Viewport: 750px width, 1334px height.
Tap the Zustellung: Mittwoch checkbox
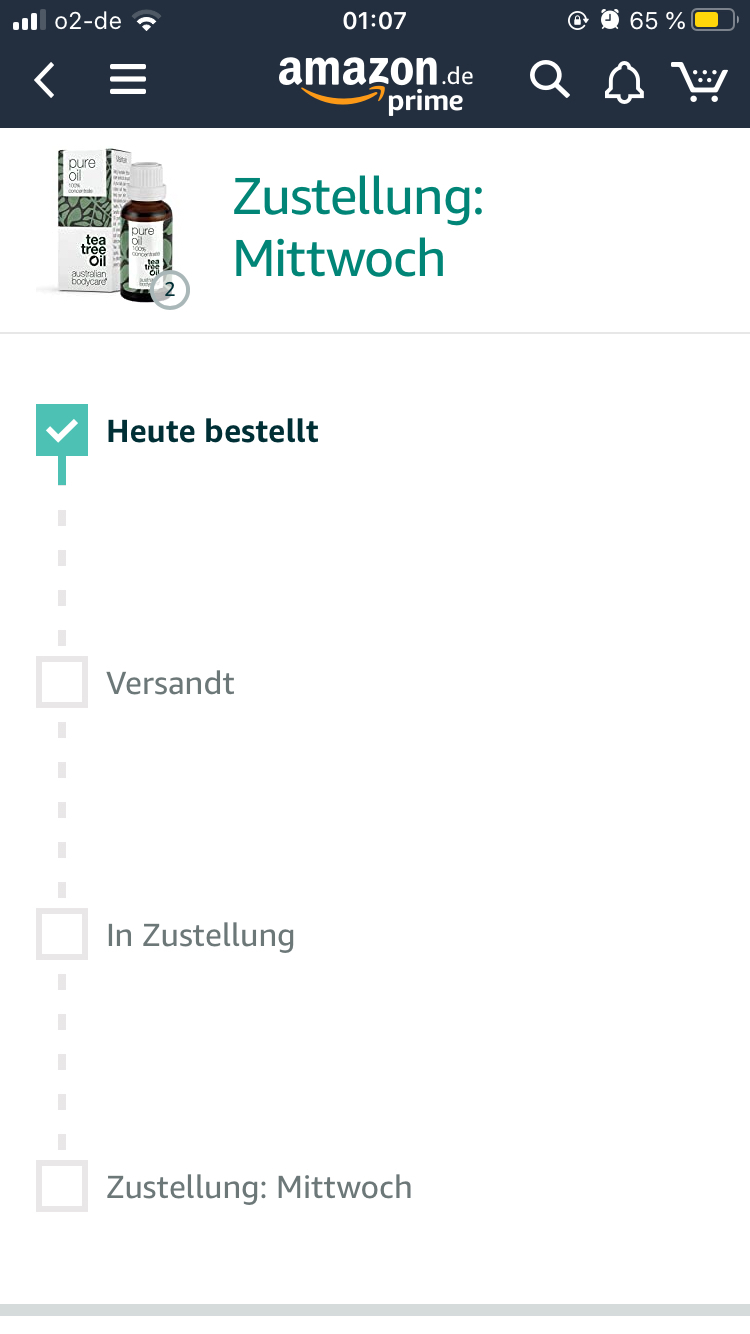click(62, 1186)
